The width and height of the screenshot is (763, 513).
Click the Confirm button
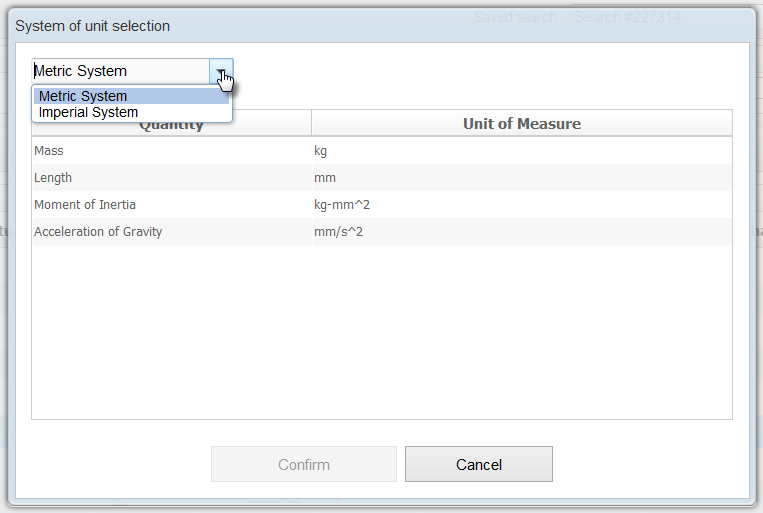point(304,464)
